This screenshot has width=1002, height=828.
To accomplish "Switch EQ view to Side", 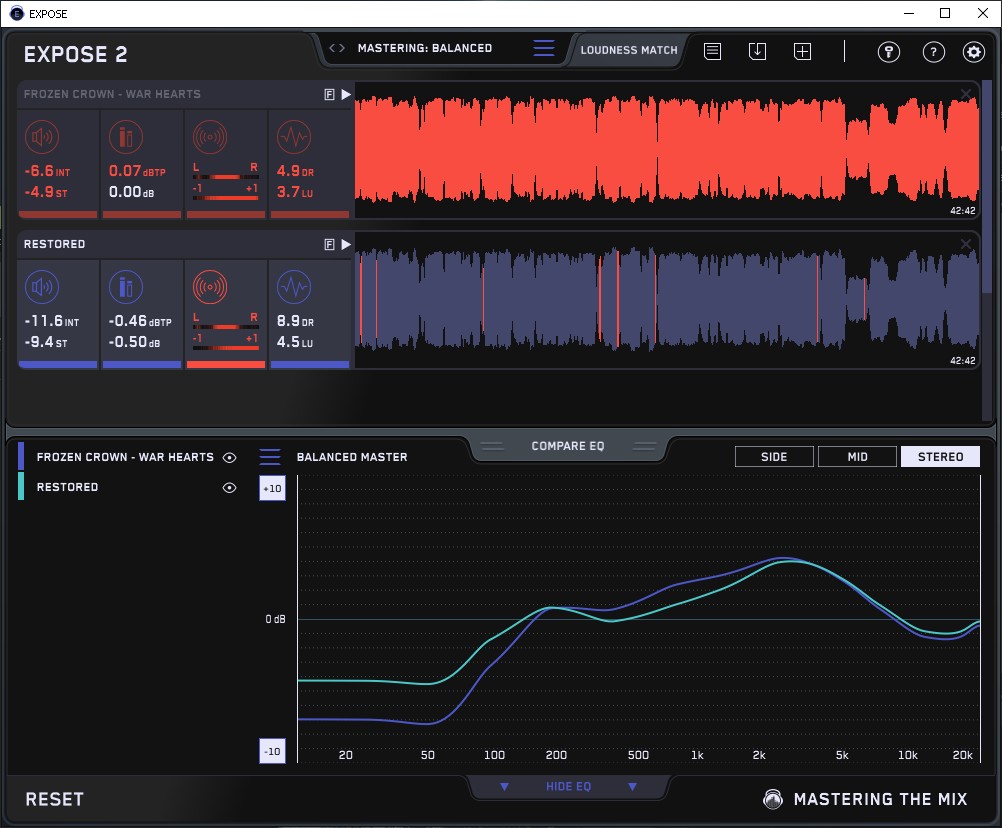I will 774,457.
